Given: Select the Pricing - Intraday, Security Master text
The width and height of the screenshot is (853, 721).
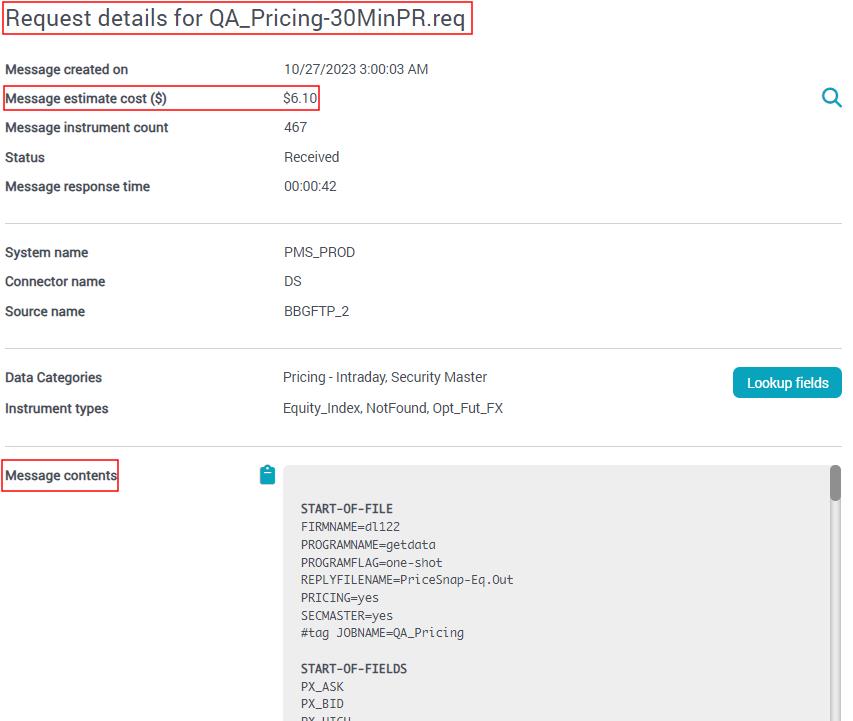Looking at the screenshot, I should pyautogui.click(x=385, y=377).
